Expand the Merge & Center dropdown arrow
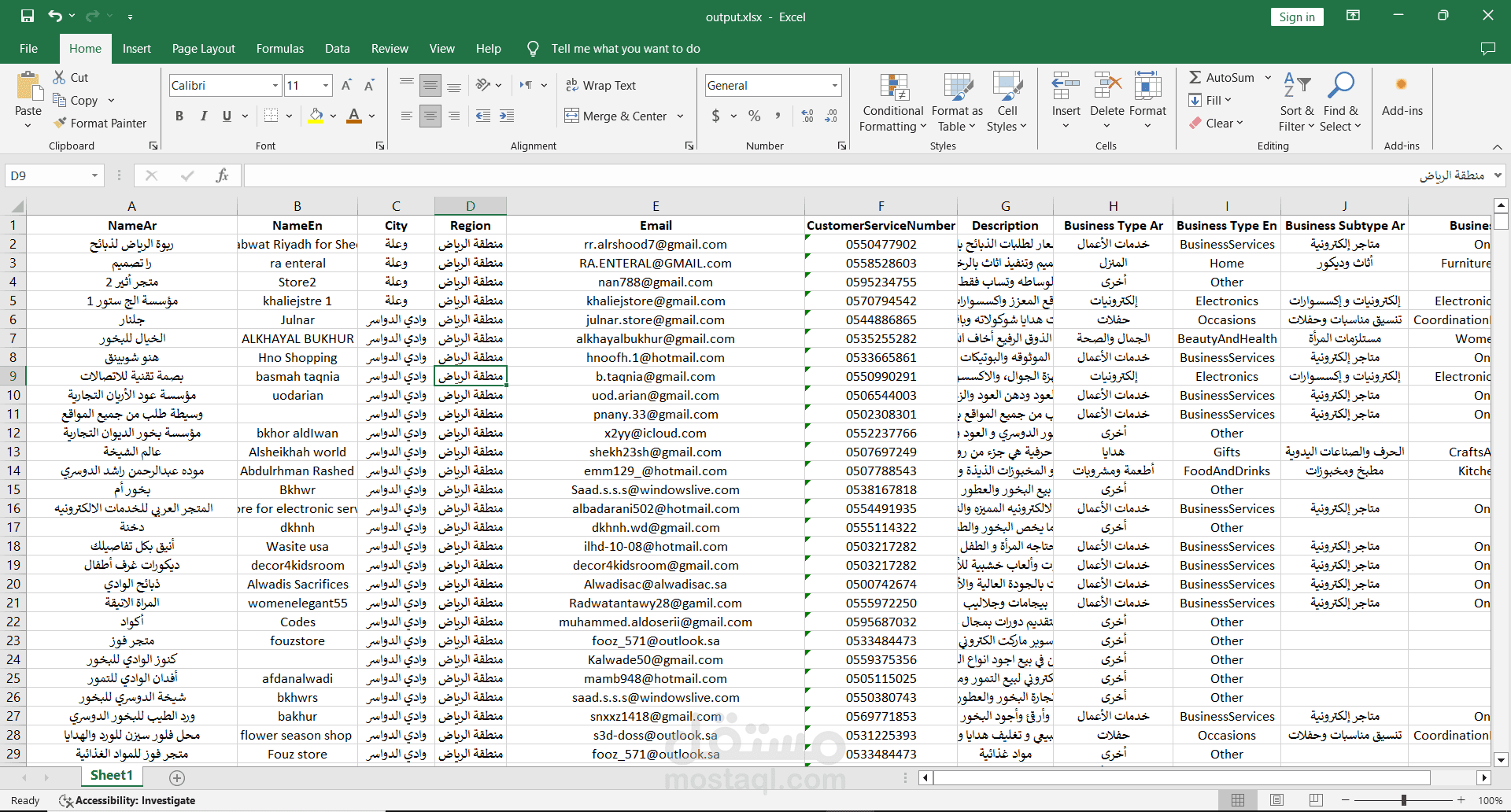The image size is (1511, 812). pos(682,116)
